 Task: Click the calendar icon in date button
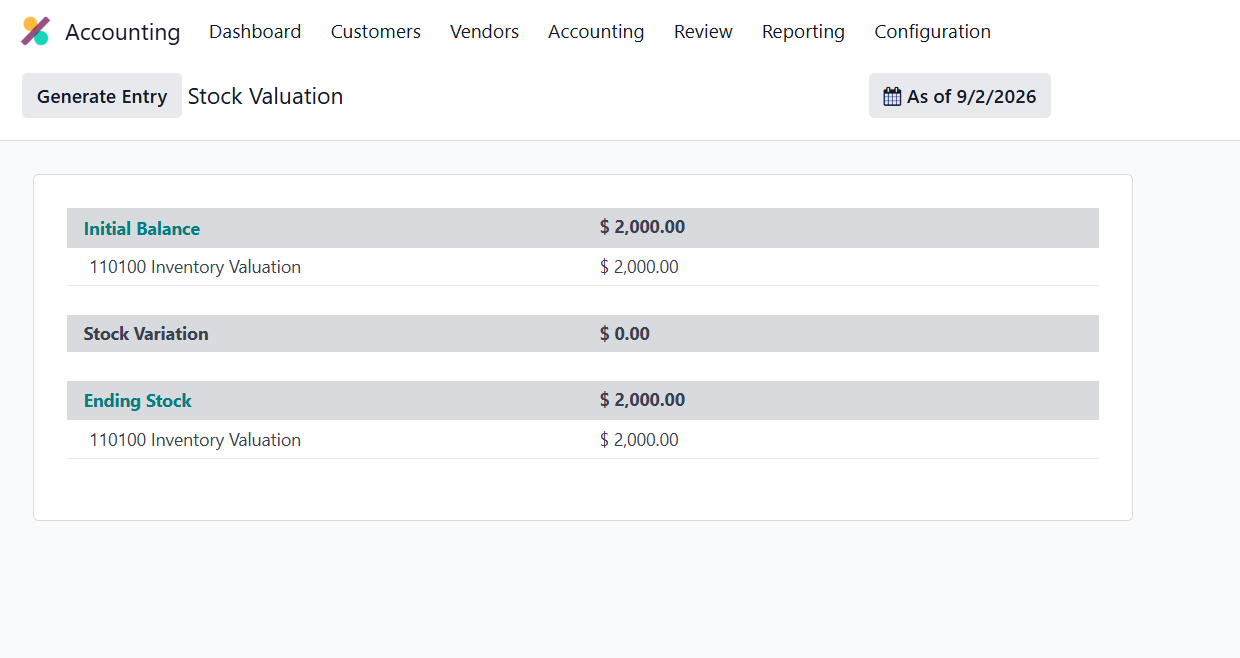[892, 97]
